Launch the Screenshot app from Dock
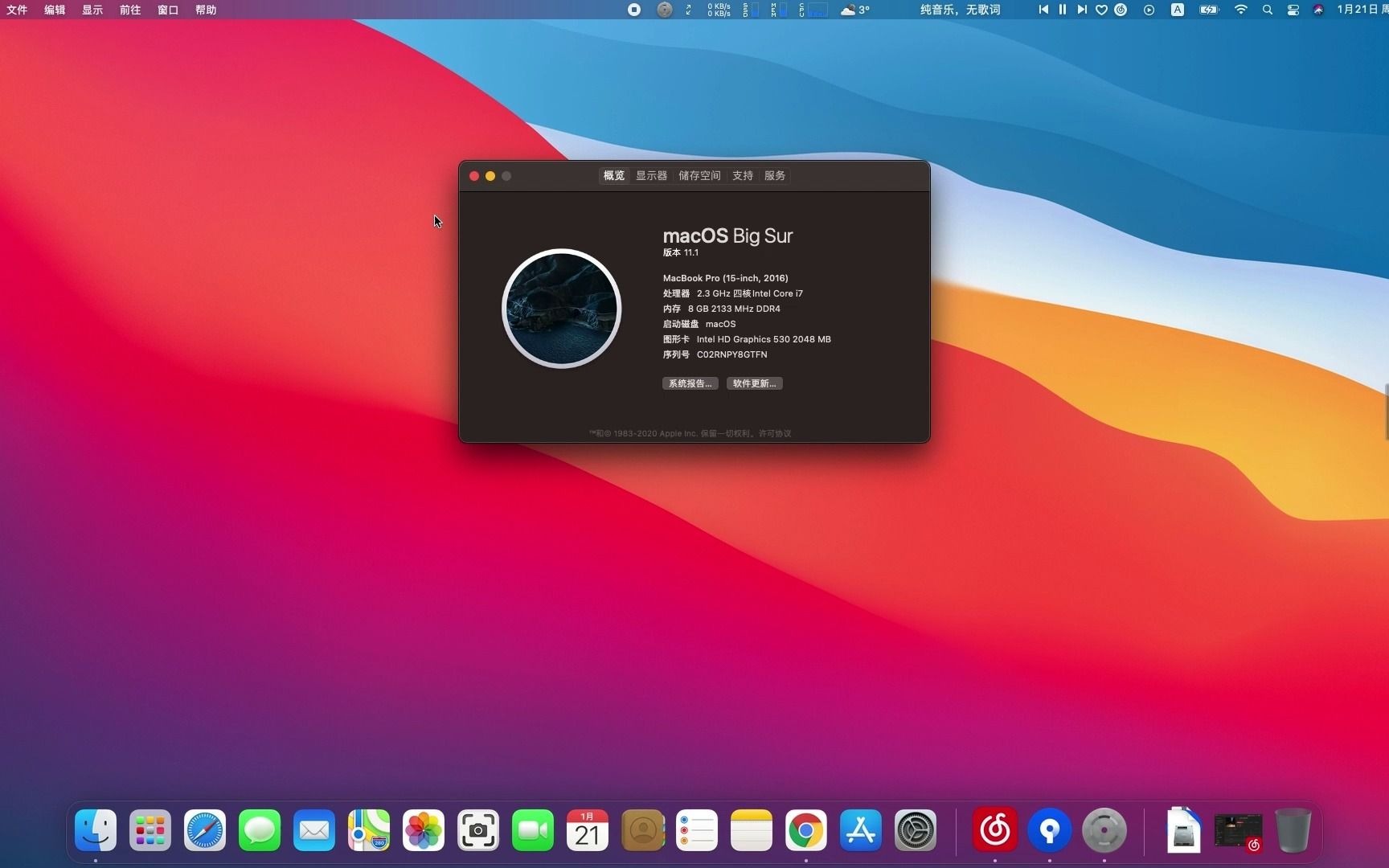The width and height of the screenshot is (1389, 868). [478, 830]
